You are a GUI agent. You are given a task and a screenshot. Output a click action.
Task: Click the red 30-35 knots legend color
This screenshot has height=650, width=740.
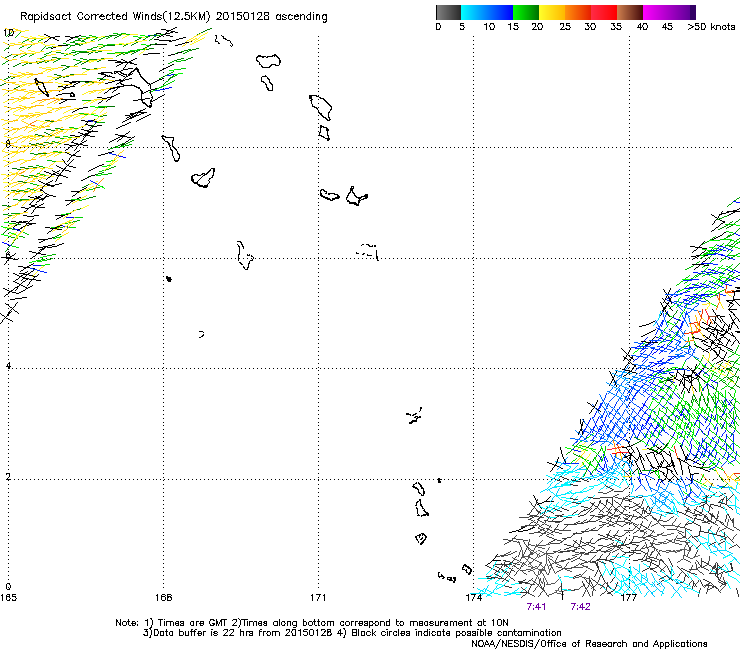click(604, 12)
